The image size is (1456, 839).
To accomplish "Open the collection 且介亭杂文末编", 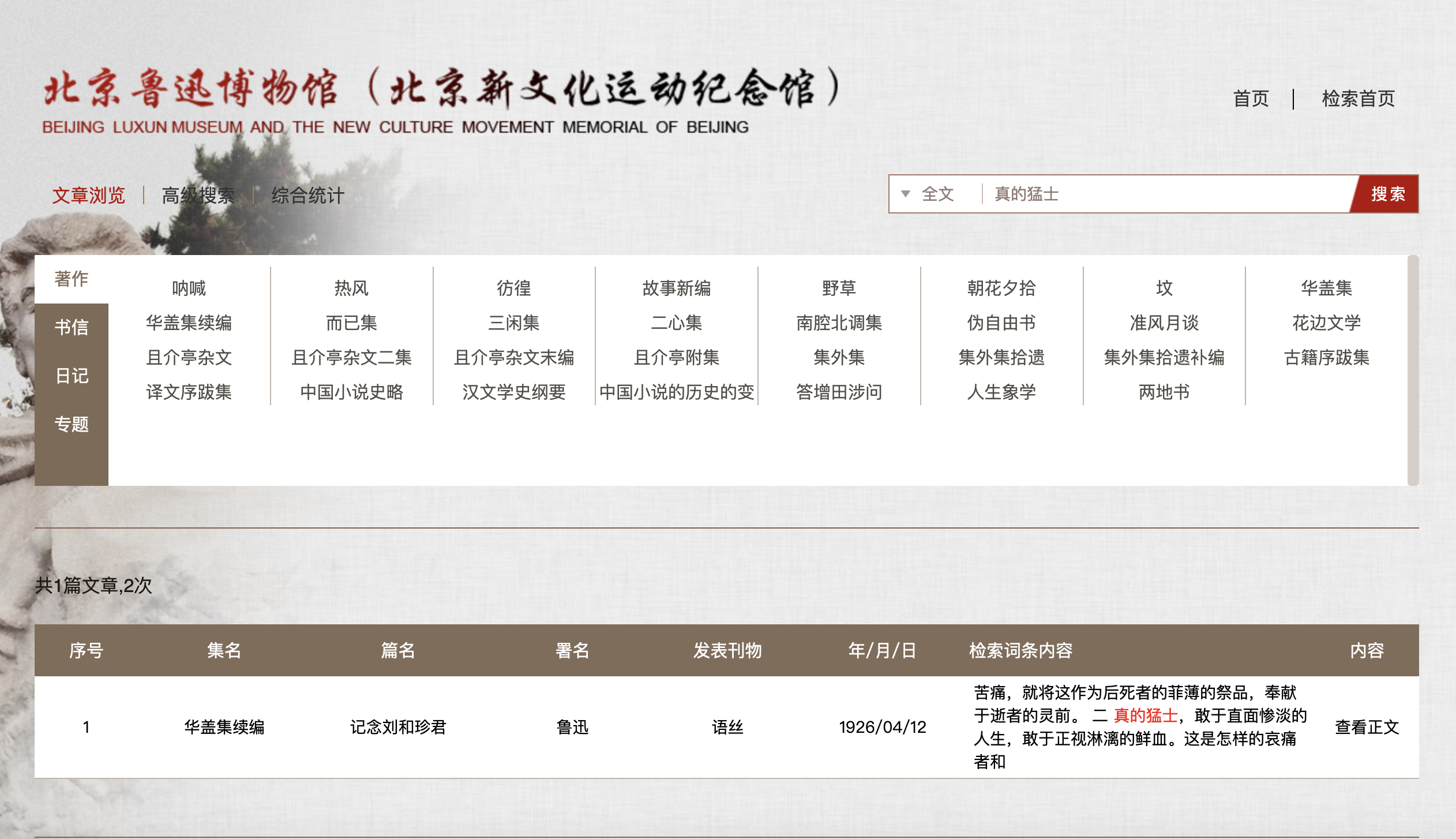I will pyautogui.click(x=513, y=357).
